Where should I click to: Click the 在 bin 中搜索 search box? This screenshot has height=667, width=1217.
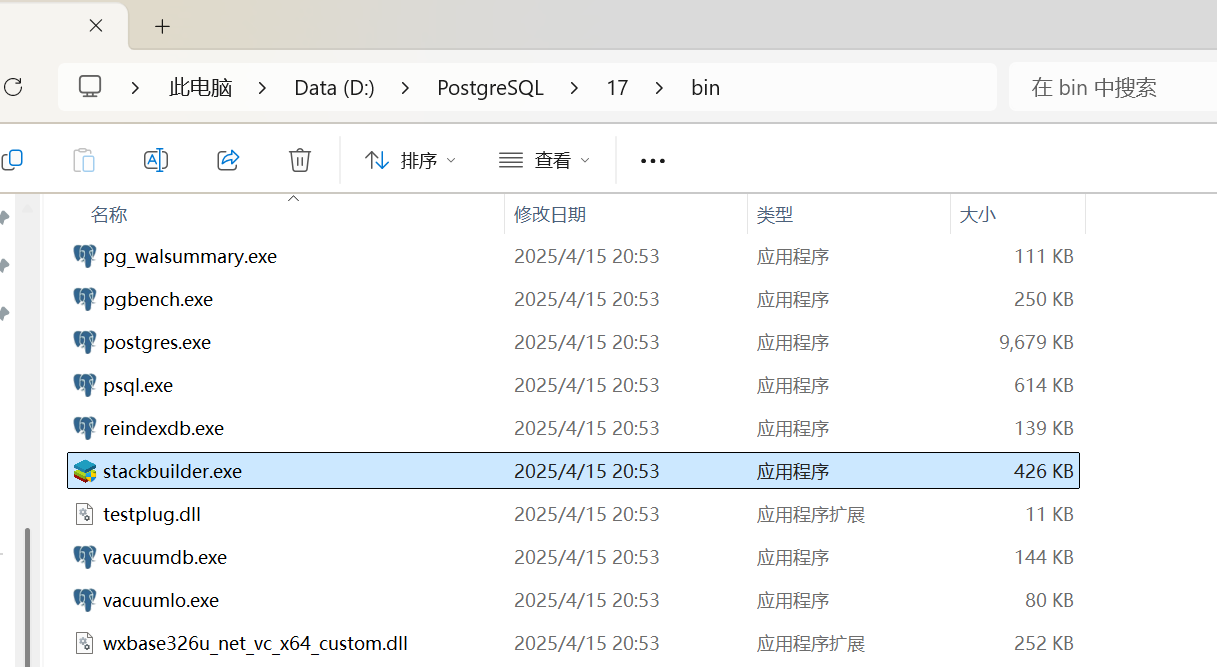[x=1112, y=87]
